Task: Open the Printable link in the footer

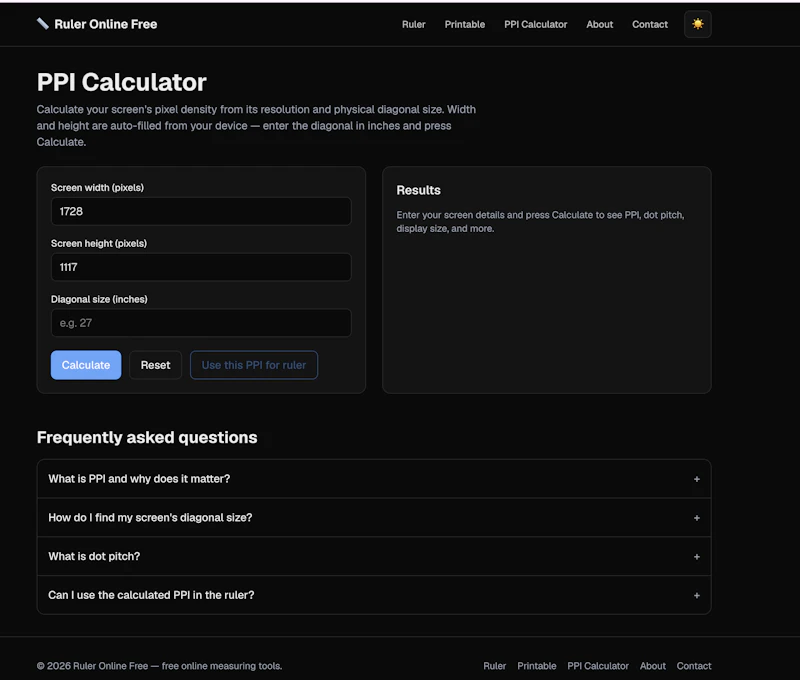Action: 537,666
